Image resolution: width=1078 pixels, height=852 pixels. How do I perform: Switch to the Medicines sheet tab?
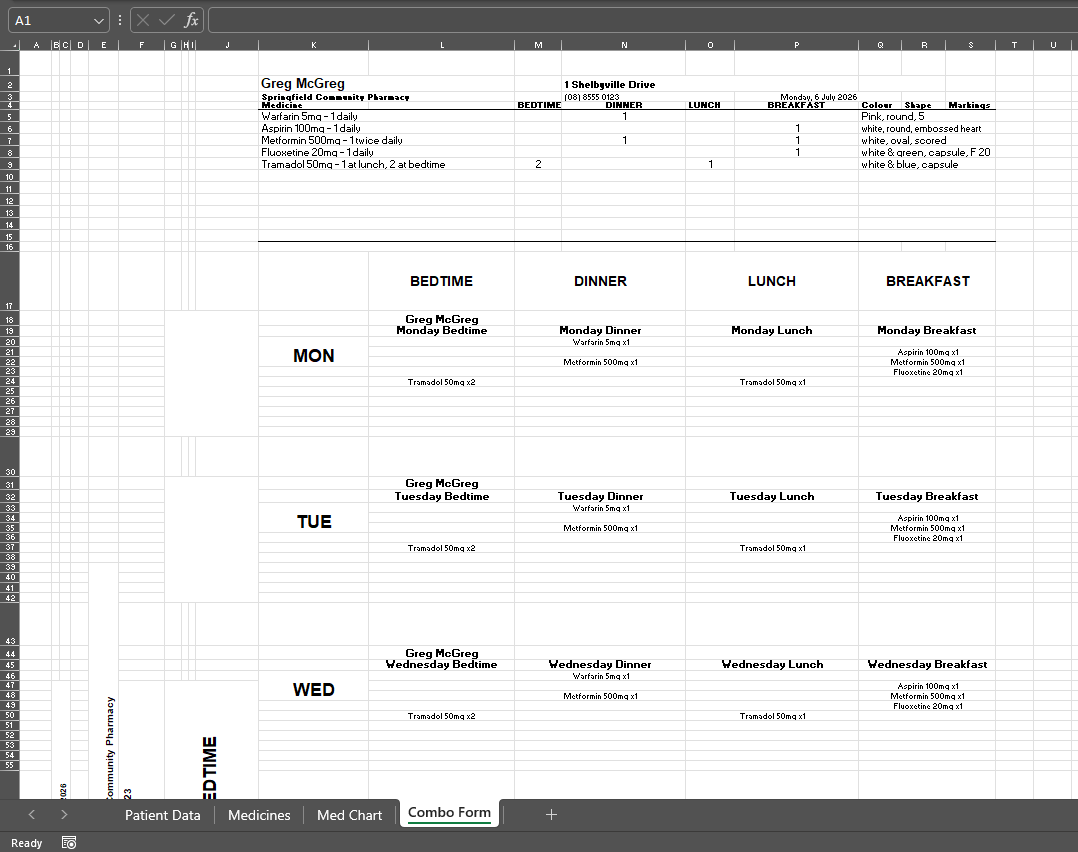(x=259, y=815)
